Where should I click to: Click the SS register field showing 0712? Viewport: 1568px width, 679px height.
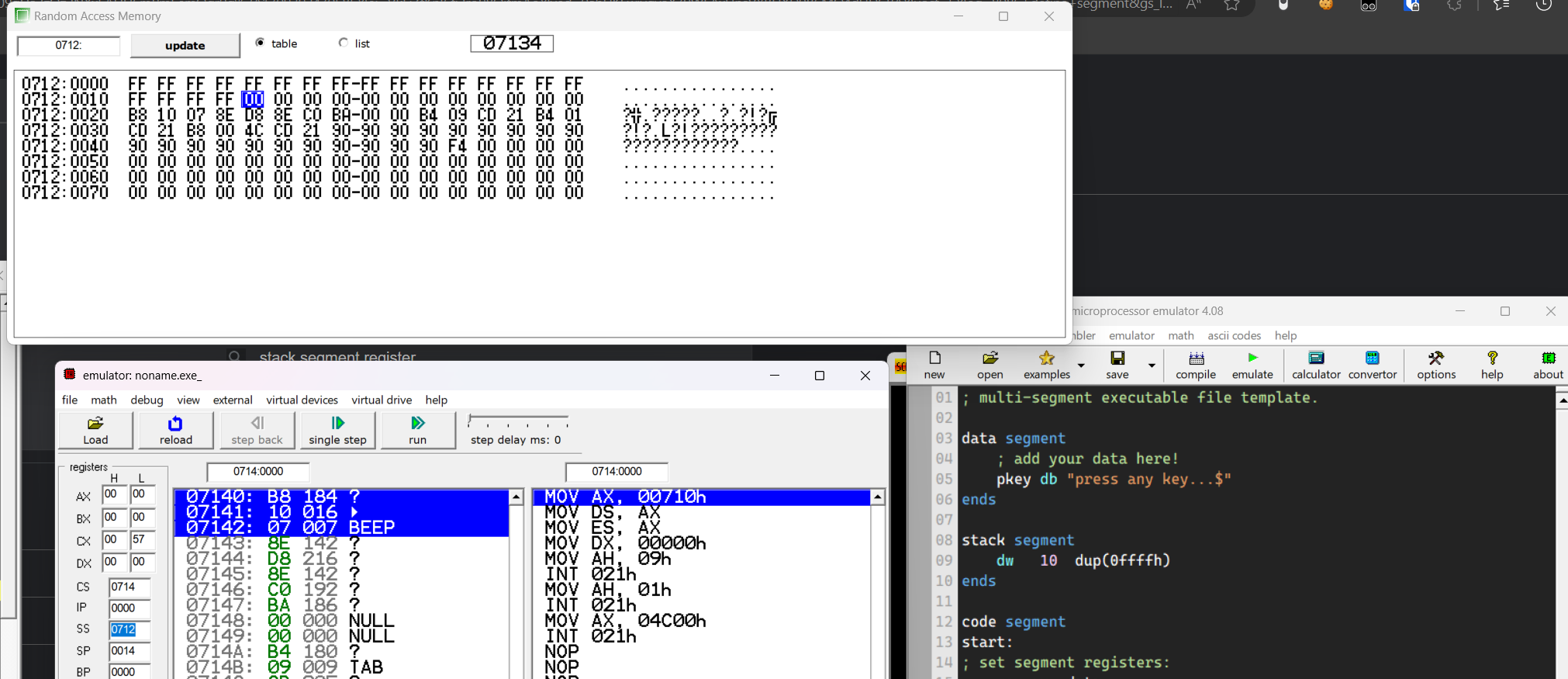point(129,629)
